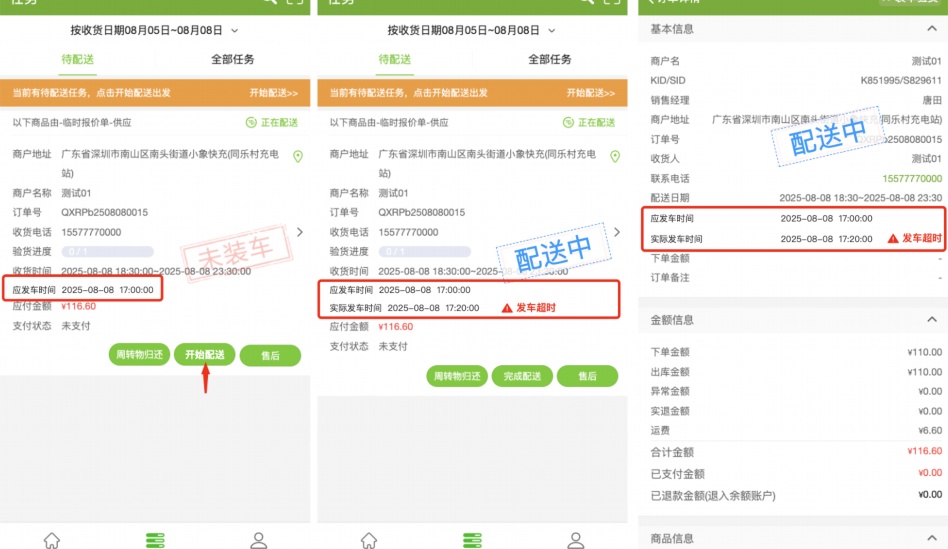Switch to 全部任务 tab on the 未装车 screen

[x=232, y=60]
